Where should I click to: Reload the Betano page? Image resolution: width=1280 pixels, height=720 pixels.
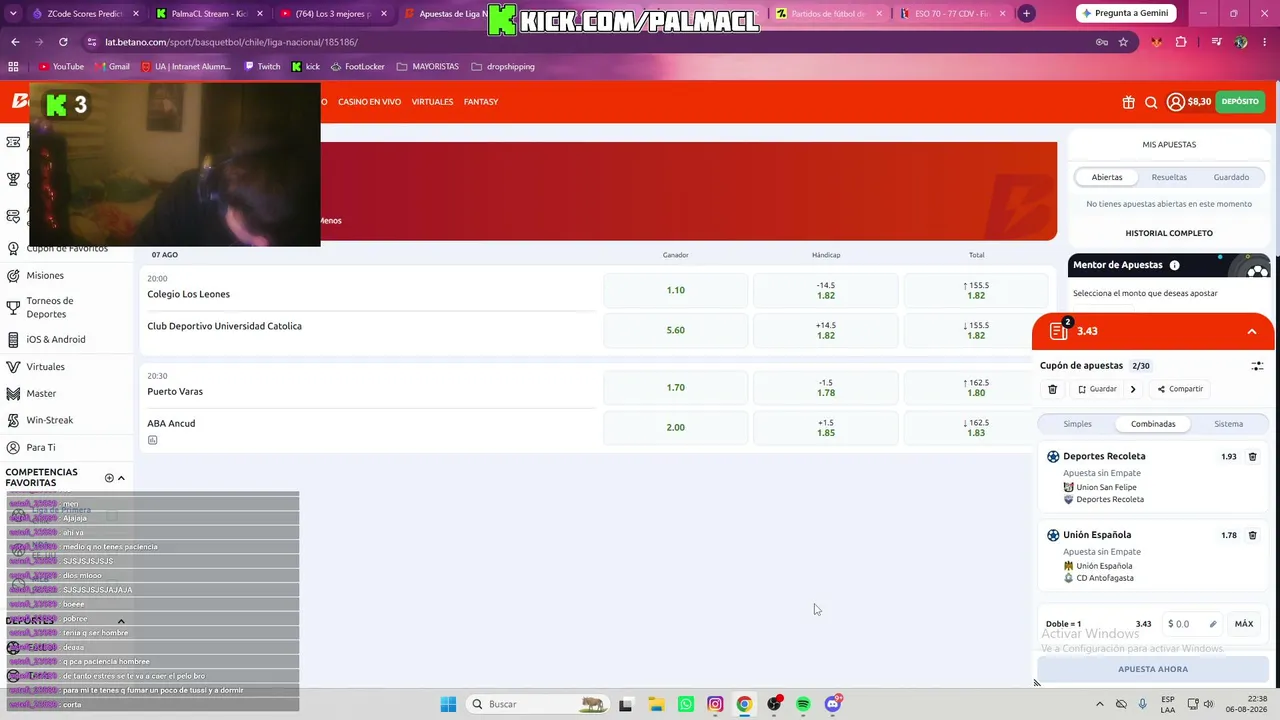pos(63,42)
